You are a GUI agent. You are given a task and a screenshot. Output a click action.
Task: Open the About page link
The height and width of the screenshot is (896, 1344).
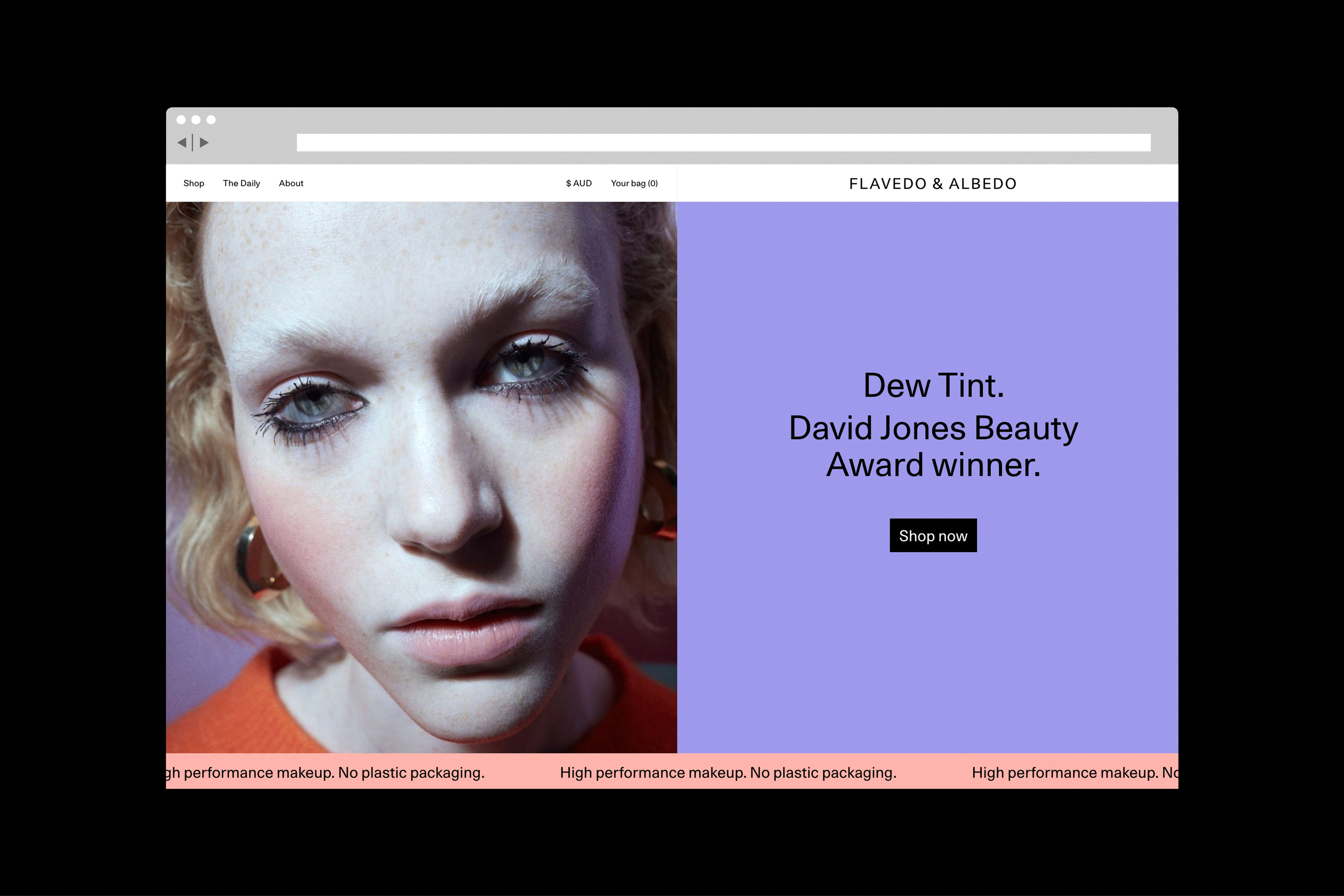click(291, 184)
